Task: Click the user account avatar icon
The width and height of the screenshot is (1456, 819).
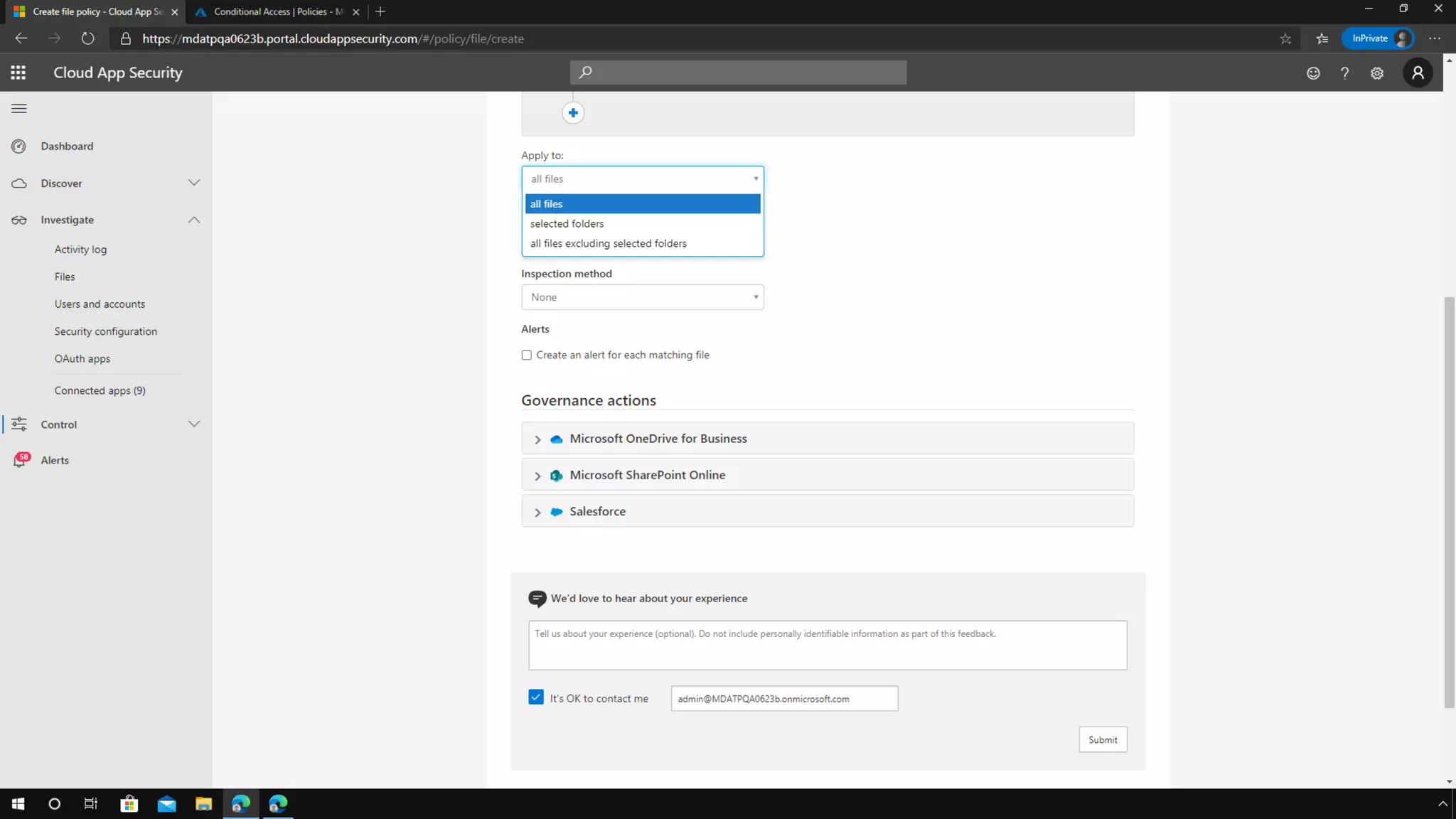Action: (1418, 73)
